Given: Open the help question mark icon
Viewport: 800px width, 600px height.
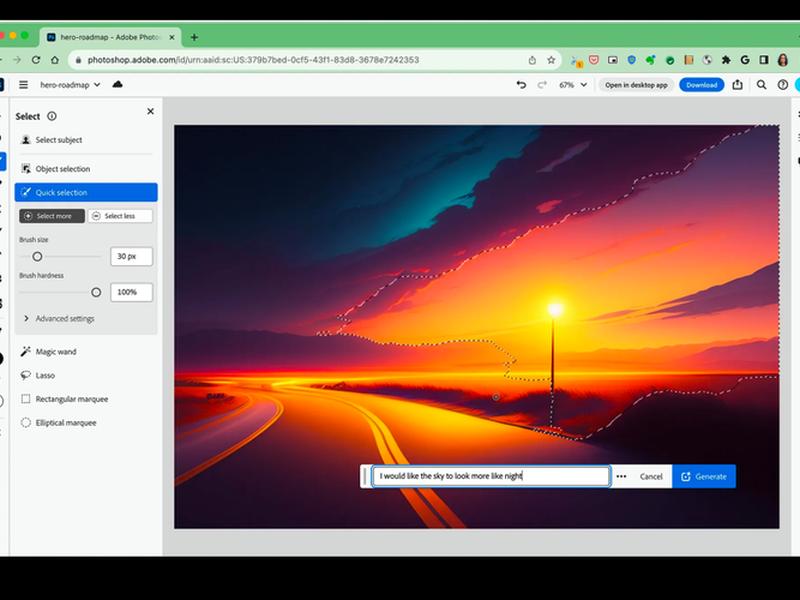Looking at the screenshot, I should pyautogui.click(x=783, y=85).
